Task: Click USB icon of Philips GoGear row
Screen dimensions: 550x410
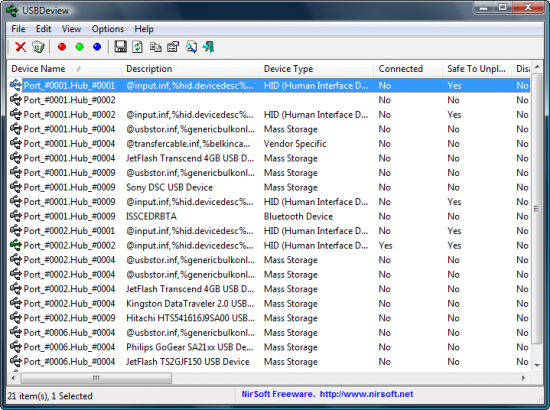Action: pos(16,347)
